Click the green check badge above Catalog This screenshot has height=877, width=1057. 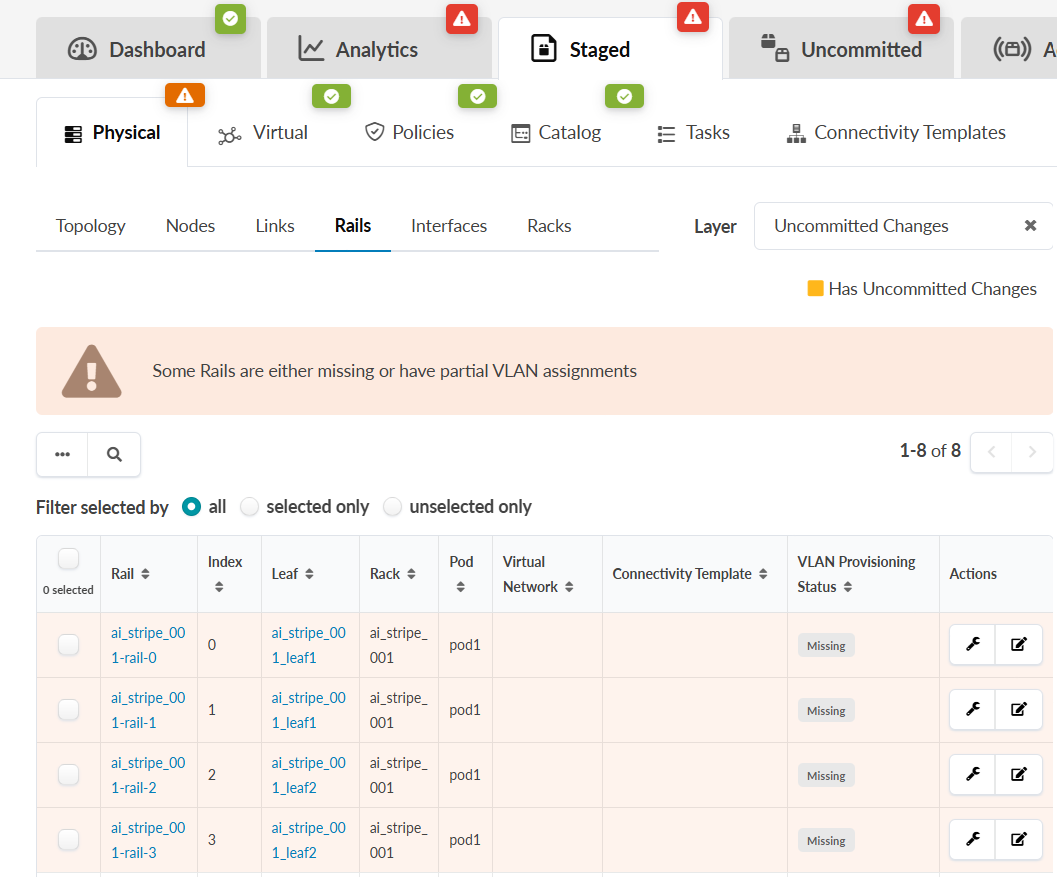pos(624,96)
